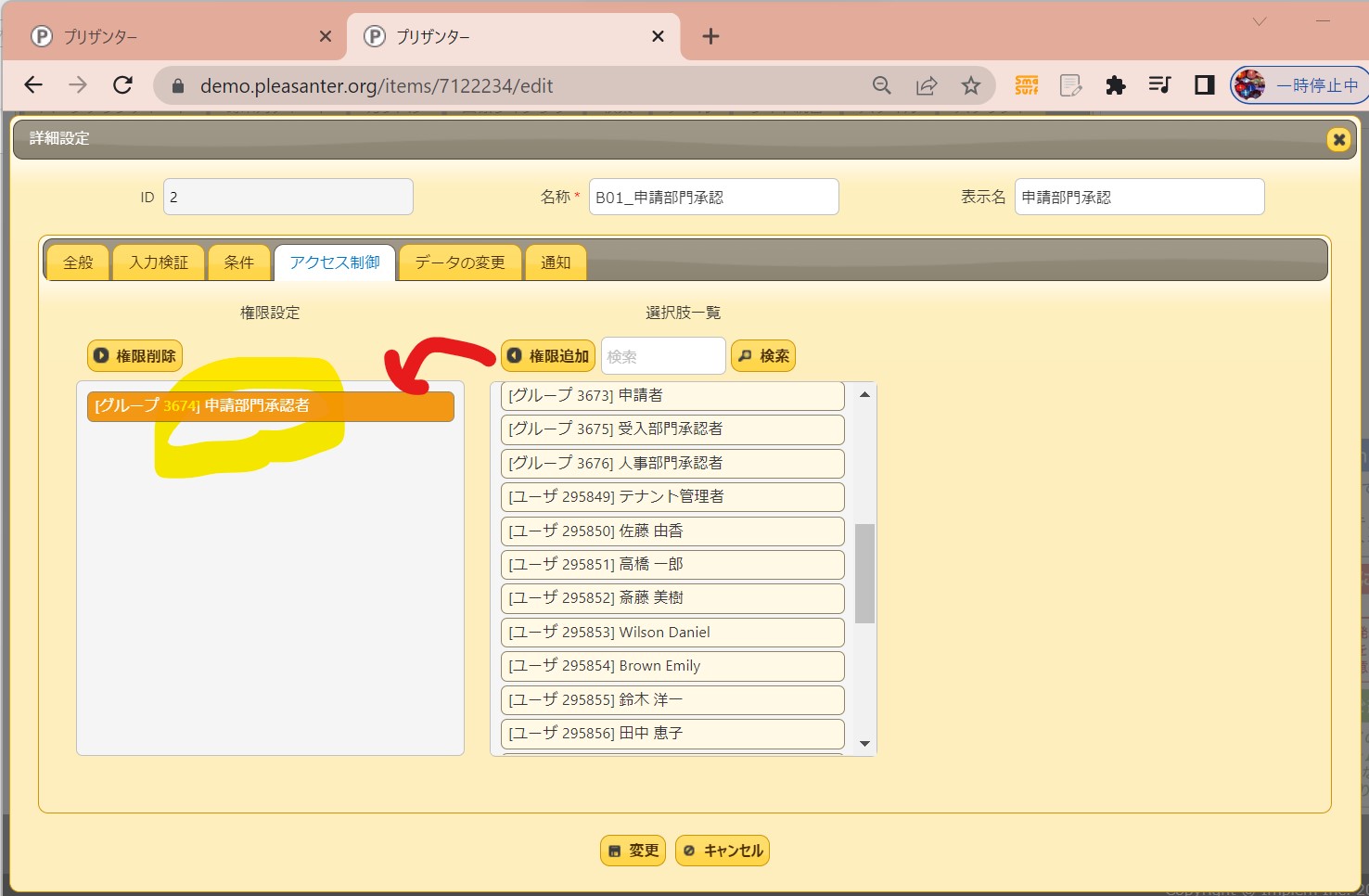Screen dimensions: 1369x896
Task: Open the zoom magnifier in address bar
Action: 882,85
